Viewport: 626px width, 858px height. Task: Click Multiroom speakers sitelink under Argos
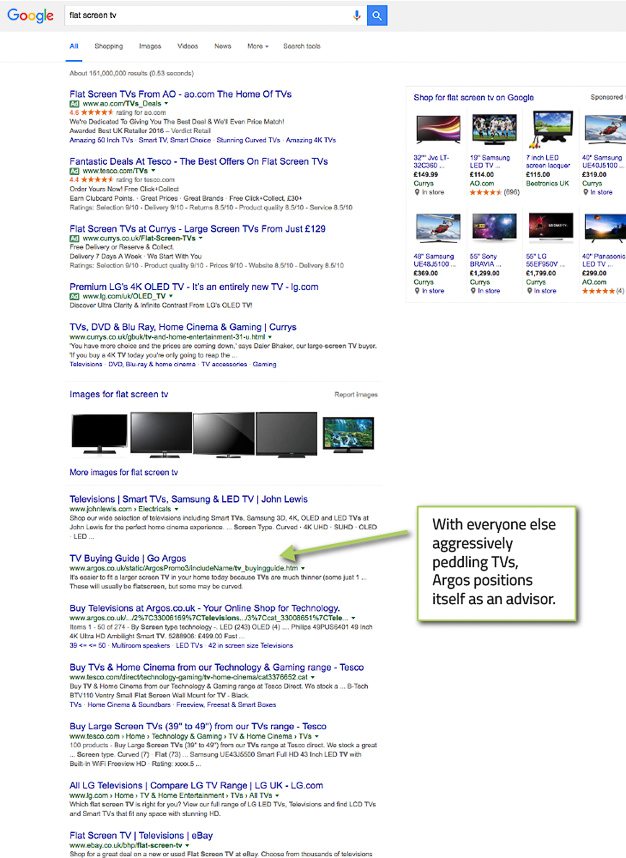pyautogui.click(x=141, y=646)
